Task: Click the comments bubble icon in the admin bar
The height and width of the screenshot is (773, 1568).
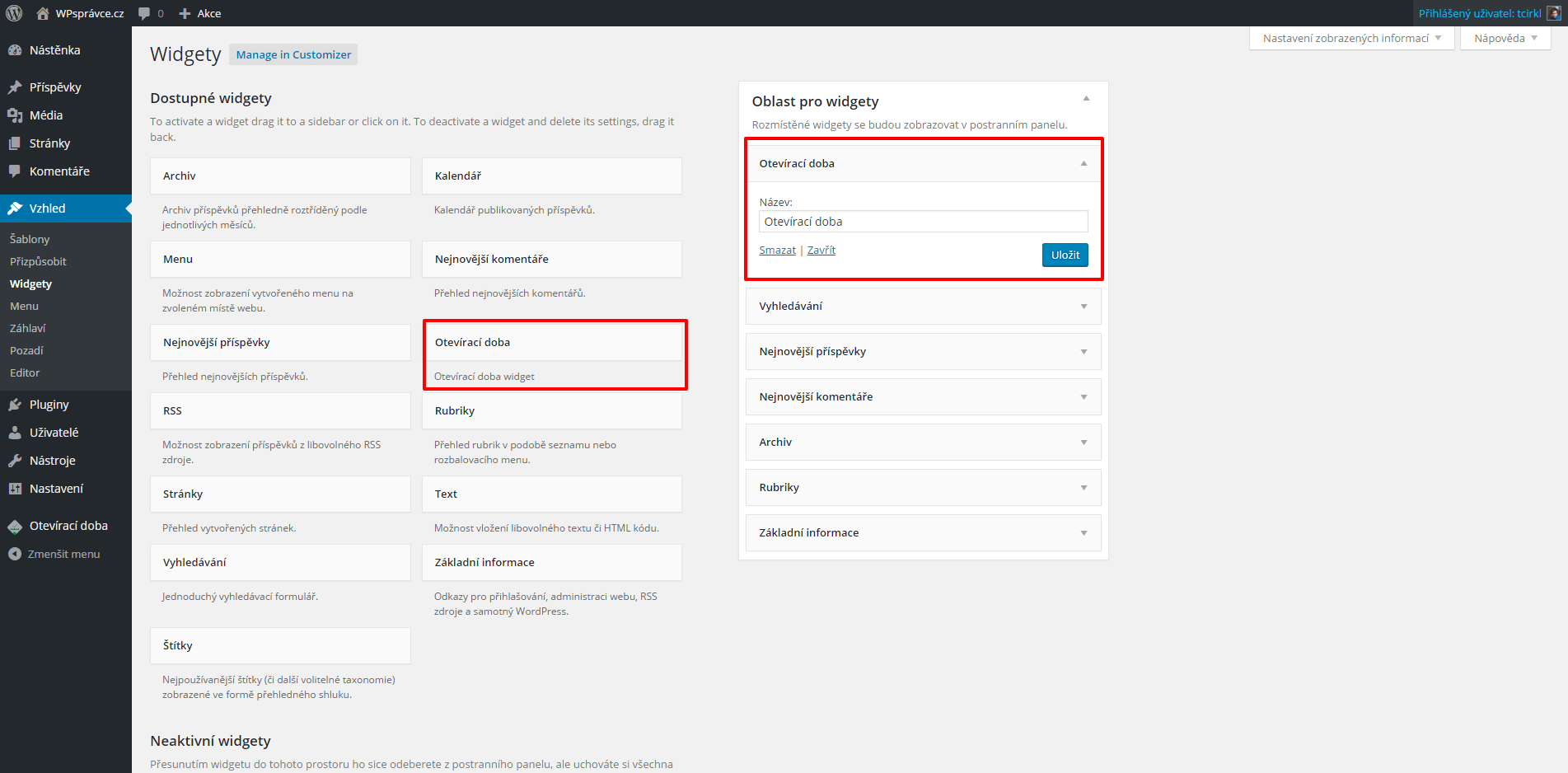Action: tap(144, 13)
